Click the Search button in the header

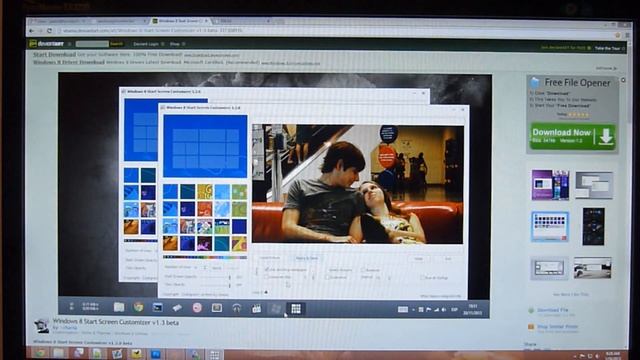116,44
